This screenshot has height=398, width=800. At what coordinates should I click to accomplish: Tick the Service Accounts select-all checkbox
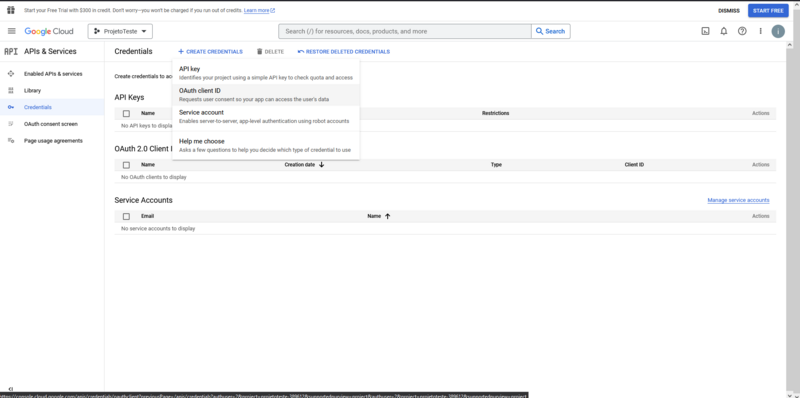[x=127, y=216]
